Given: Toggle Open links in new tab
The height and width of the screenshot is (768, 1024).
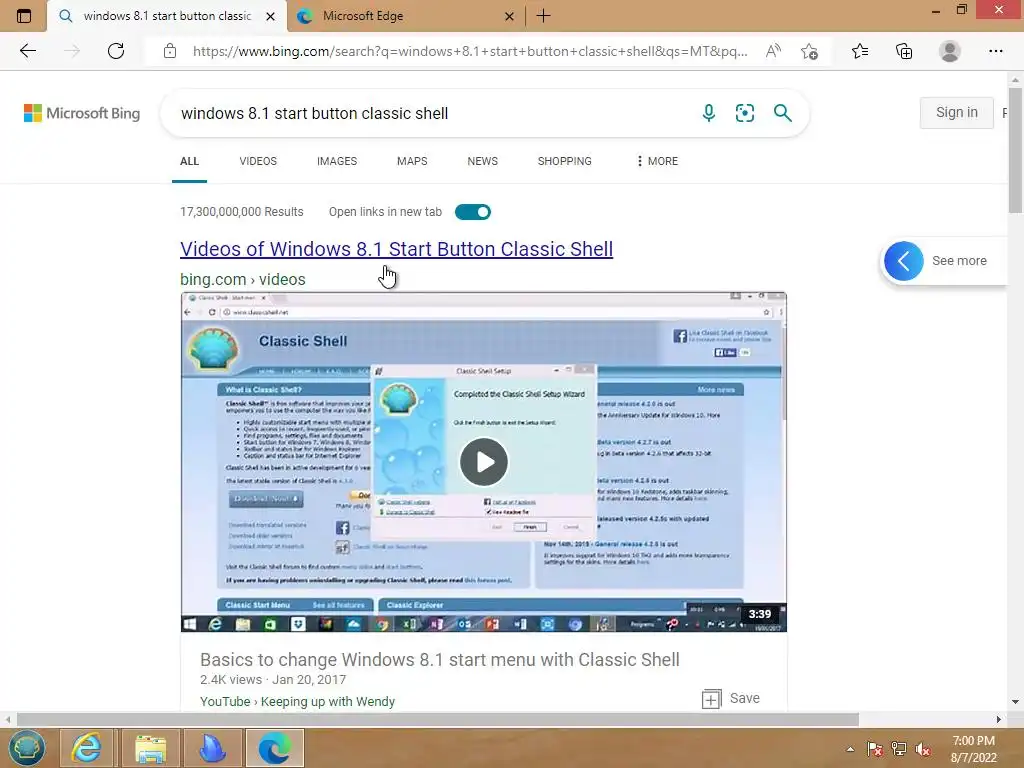Looking at the screenshot, I should point(473,212).
